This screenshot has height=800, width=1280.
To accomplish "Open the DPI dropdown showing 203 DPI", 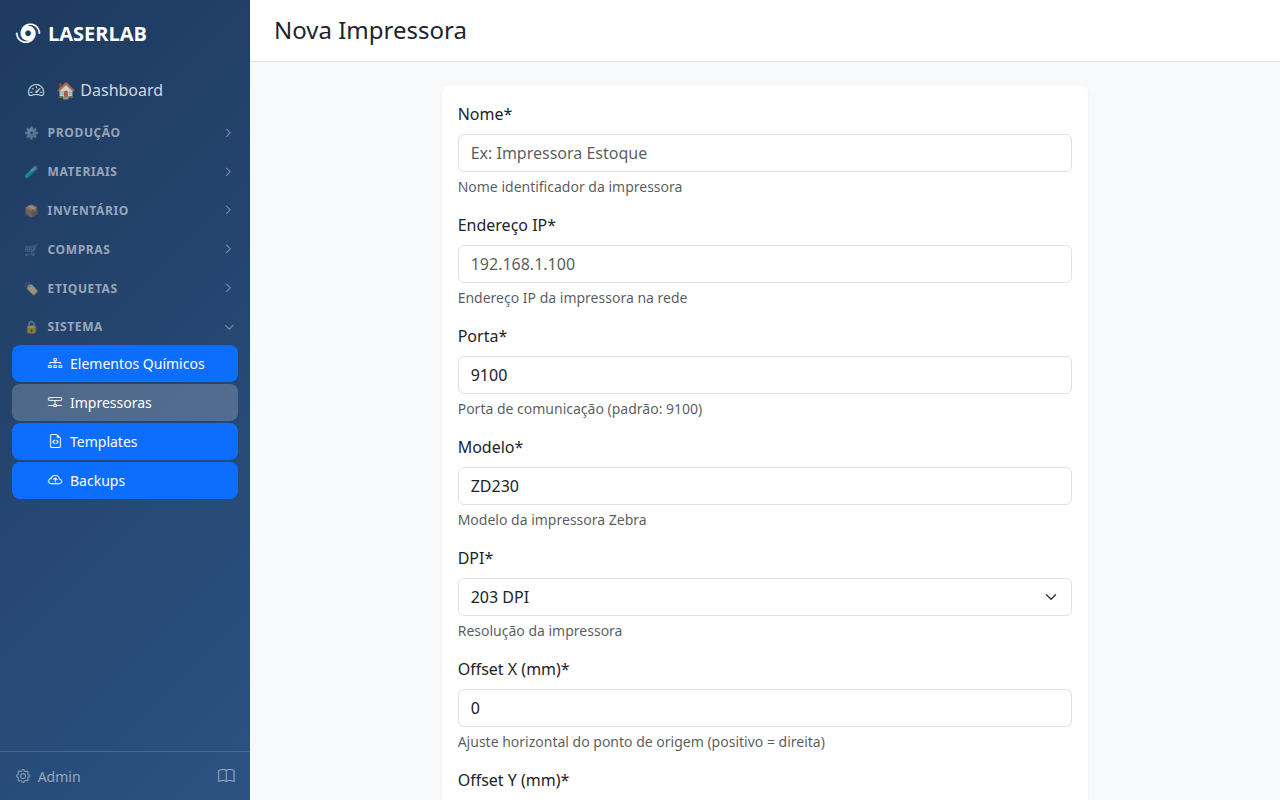I will coord(764,597).
